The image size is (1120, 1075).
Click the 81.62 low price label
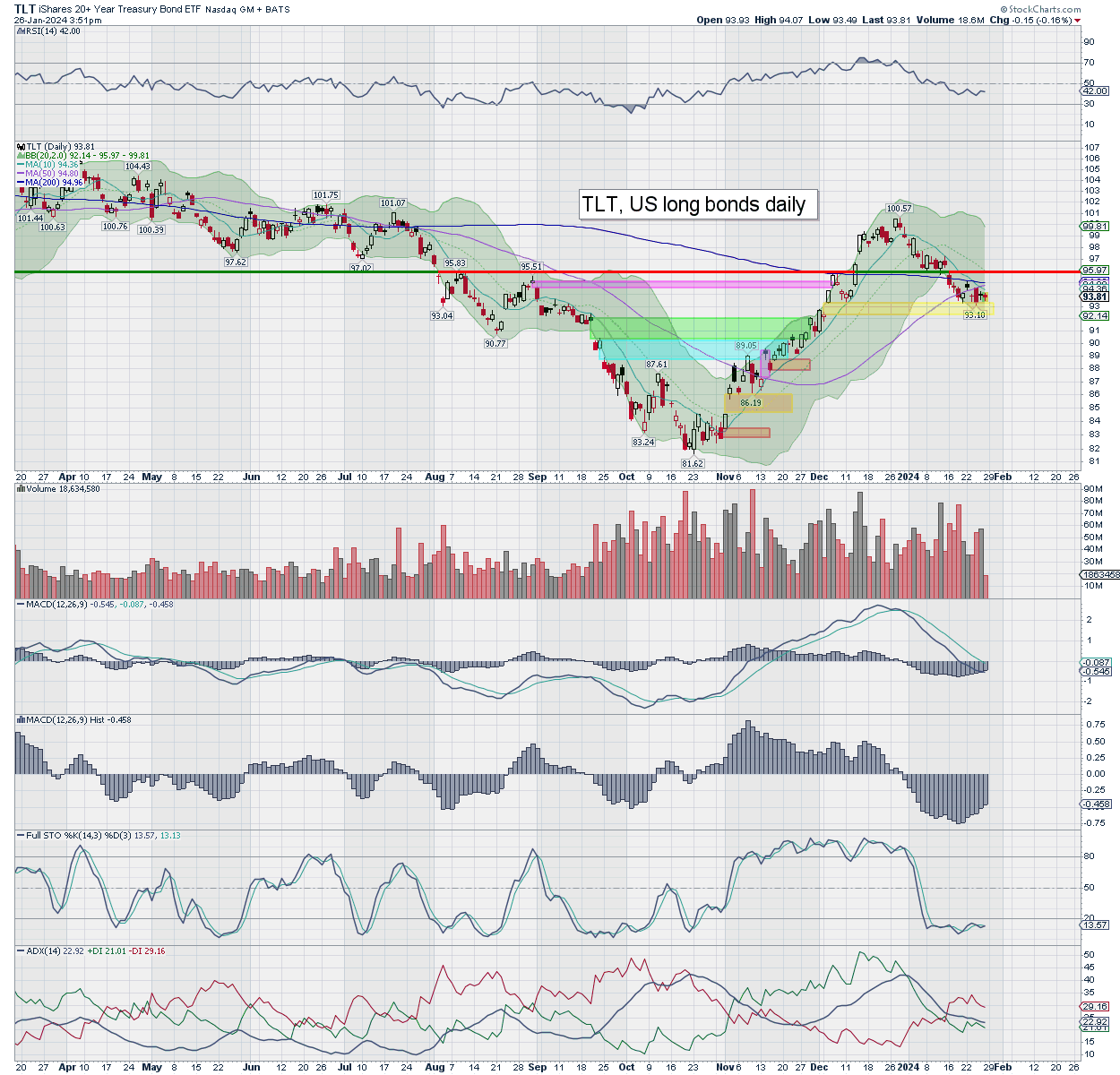pyautogui.click(x=692, y=463)
